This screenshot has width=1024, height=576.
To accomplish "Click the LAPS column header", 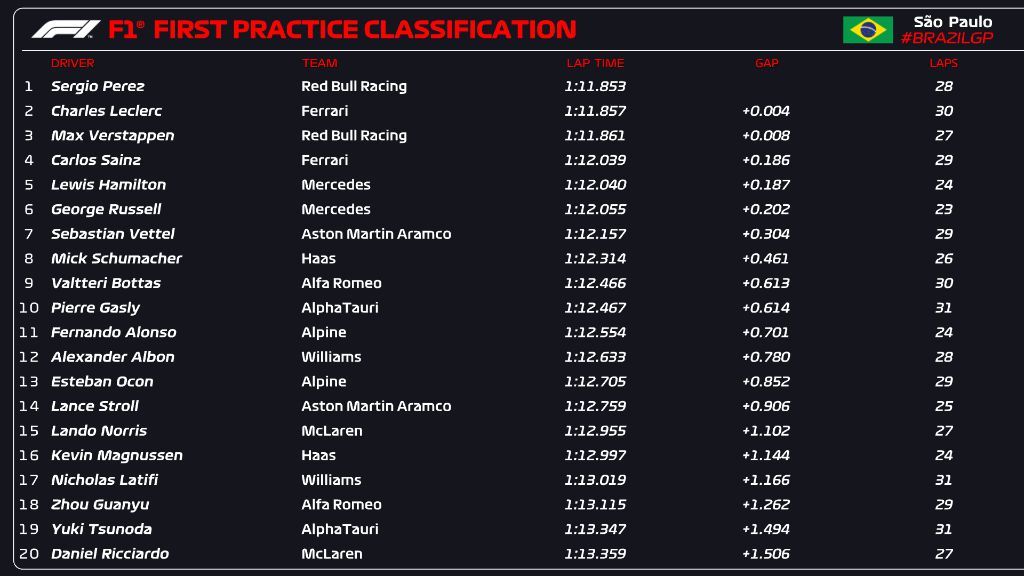I will (x=943, y=63).
